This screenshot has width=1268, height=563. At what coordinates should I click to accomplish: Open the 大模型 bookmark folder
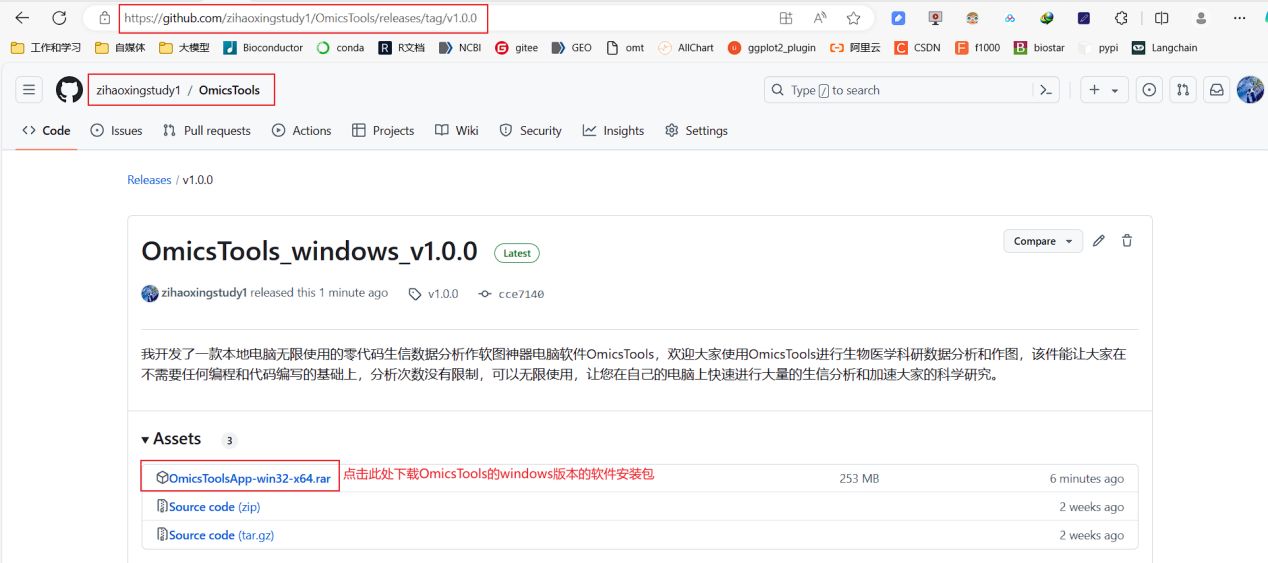(x=185, y=47)
